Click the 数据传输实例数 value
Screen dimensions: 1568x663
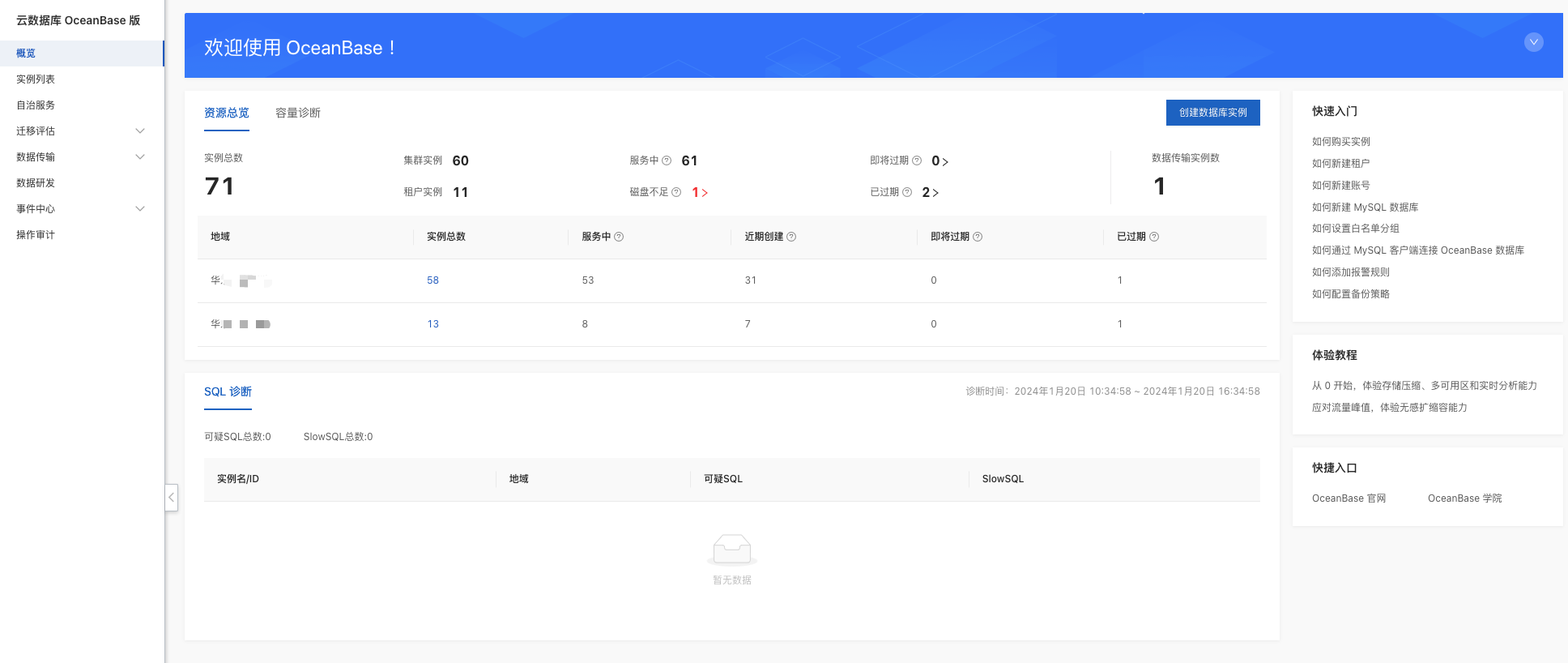click(1160, 186)
